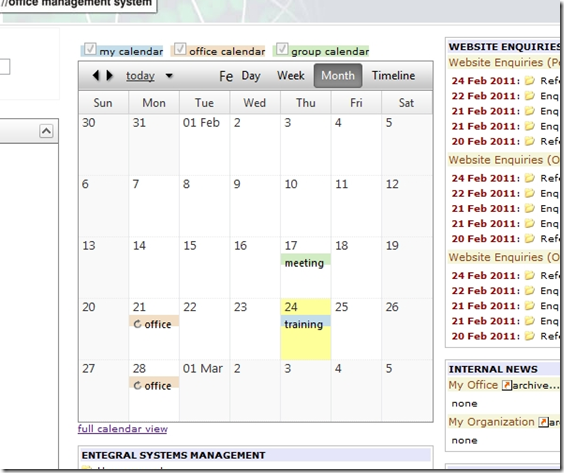Click recurring icon on 21 office event
The height and width of the screenshot is (473, 564).
pos(137,324)
